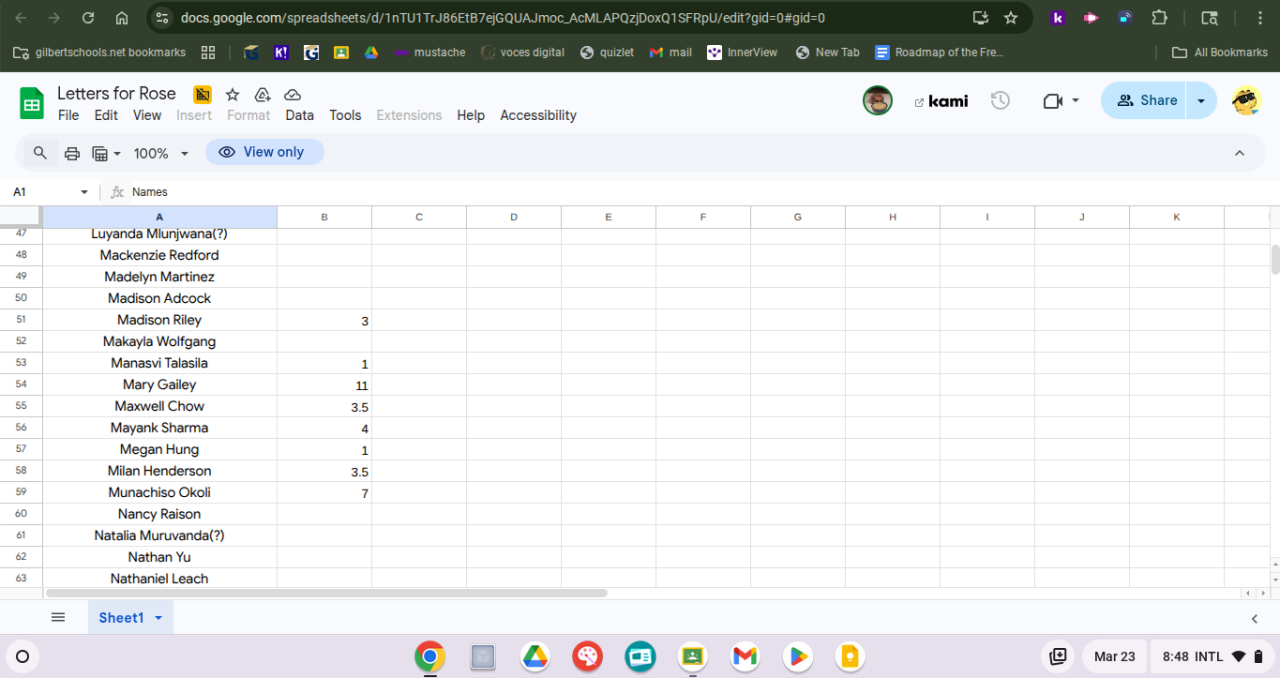Click the vertical scrollbar thumb

(x=1275, y=259)
